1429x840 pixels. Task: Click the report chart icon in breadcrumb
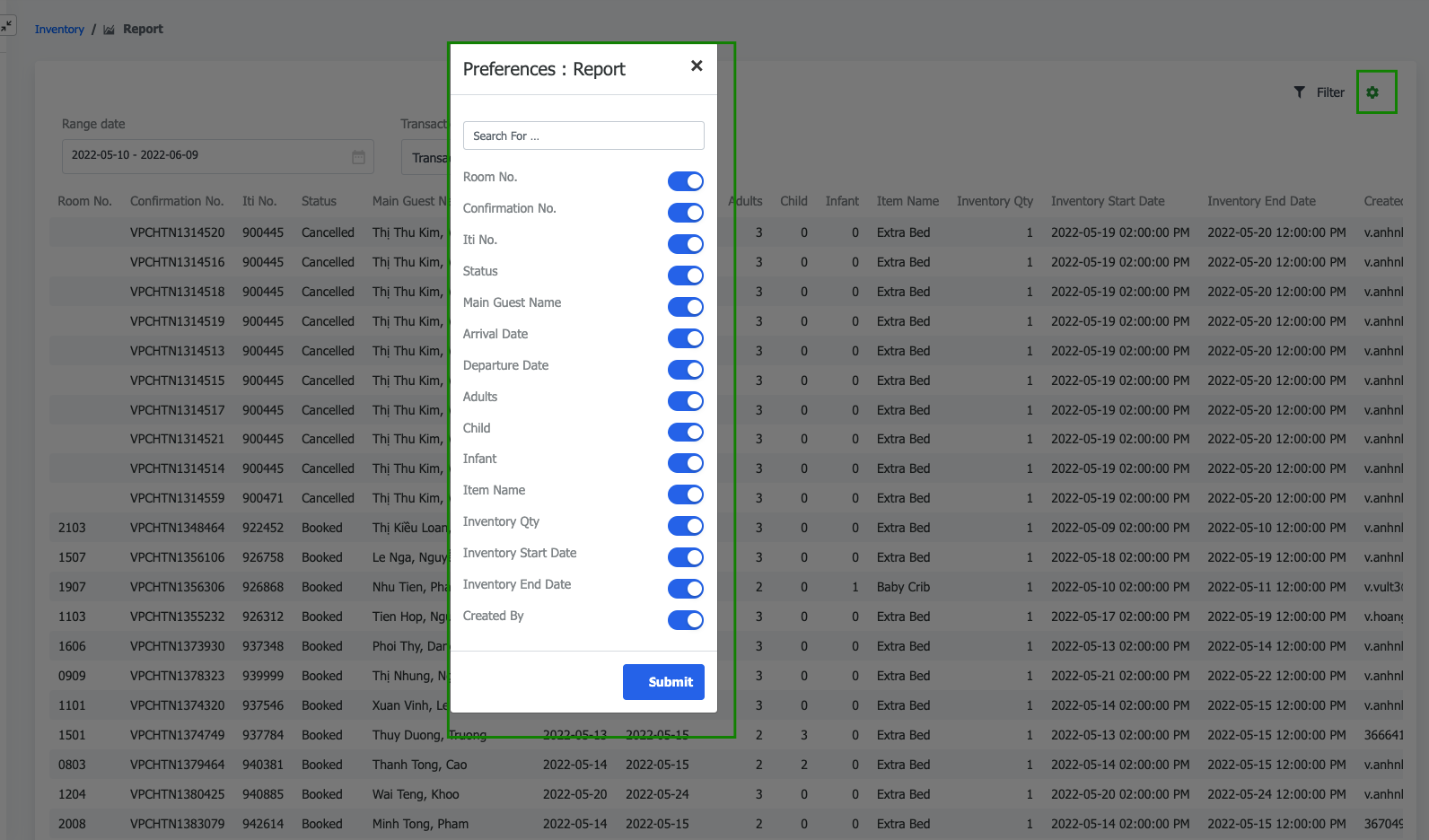110,30
